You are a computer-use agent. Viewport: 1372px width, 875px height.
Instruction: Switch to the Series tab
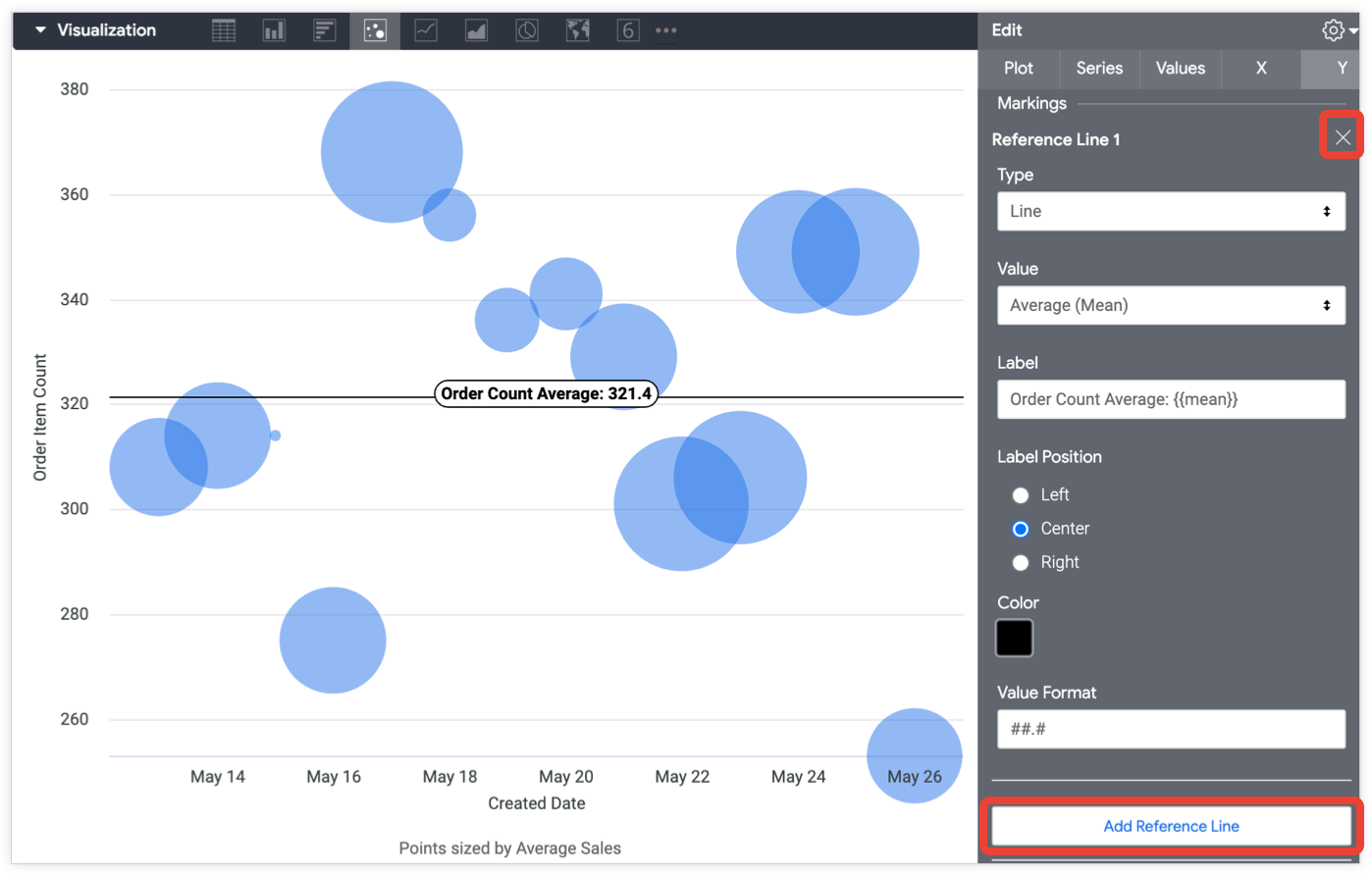1099,69
